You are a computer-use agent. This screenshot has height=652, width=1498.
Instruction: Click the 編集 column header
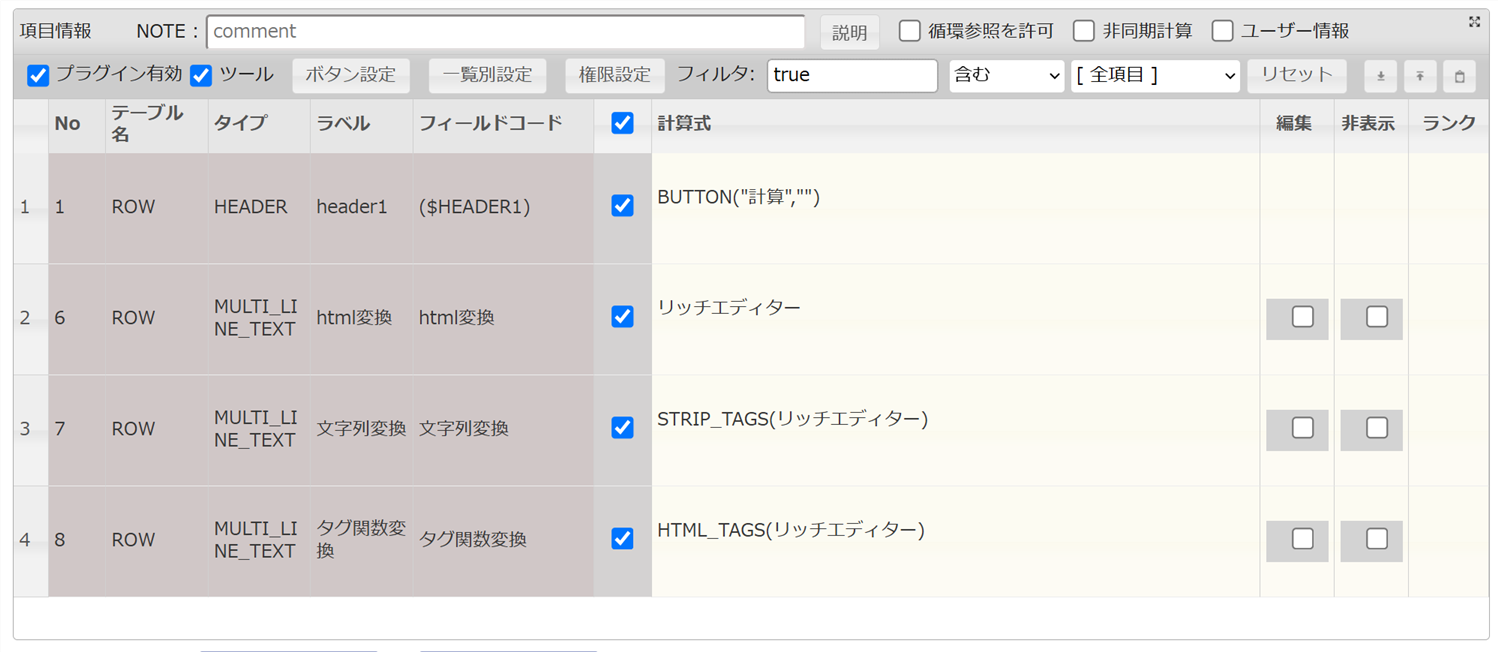point(1297,125)
